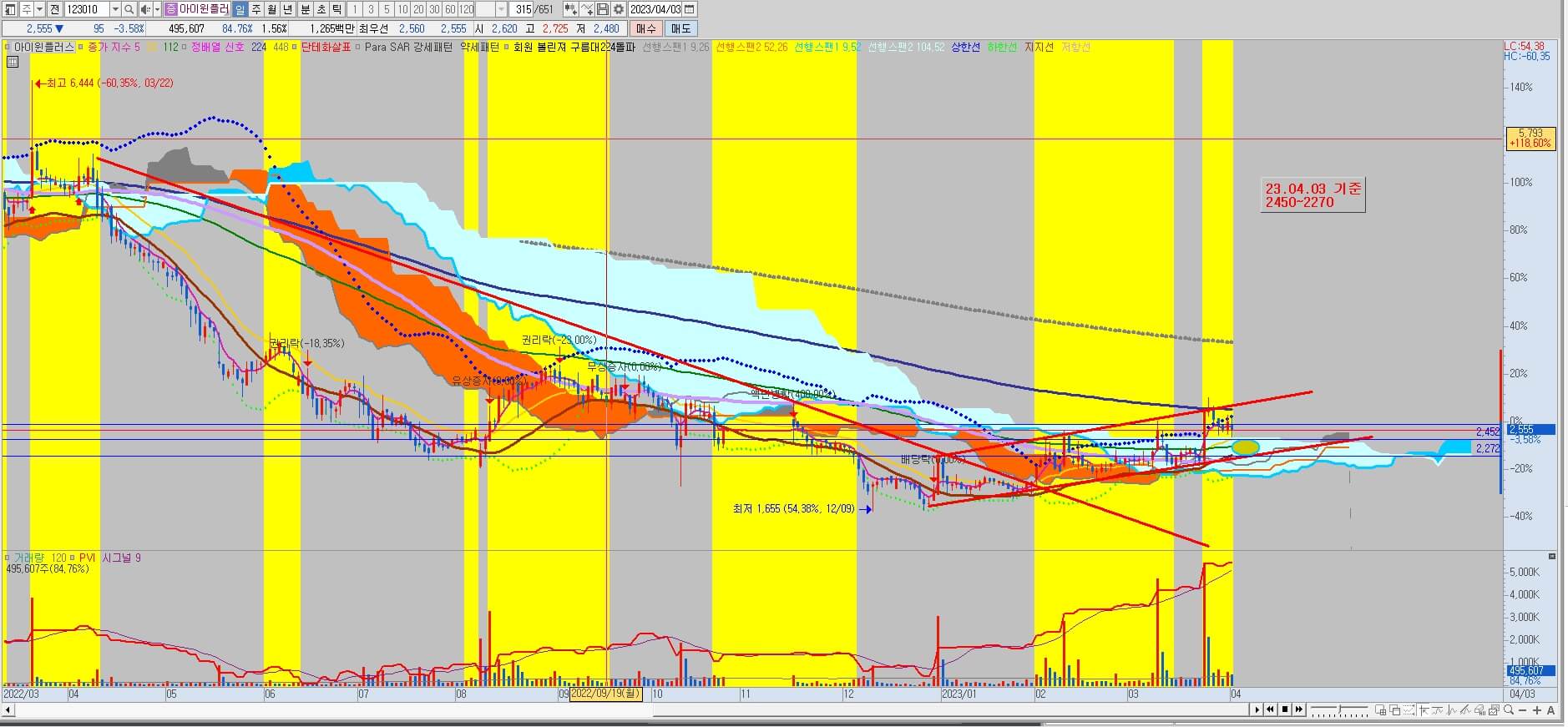Image resolution: width=1568 pixels, height=727 pixels.
Task: Zoom out with the minus icon
Action: pos(1522,710)
